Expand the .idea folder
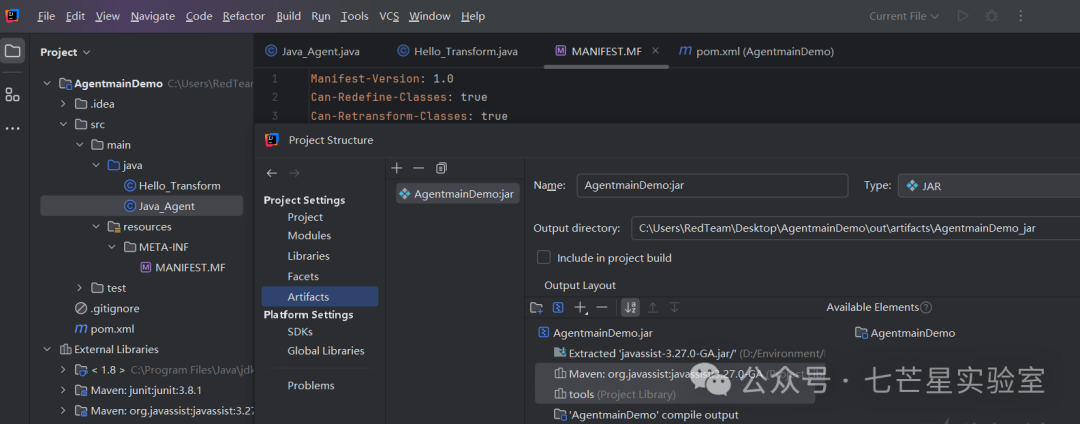Screen dimensions: 1080x424 coord(63,104)
